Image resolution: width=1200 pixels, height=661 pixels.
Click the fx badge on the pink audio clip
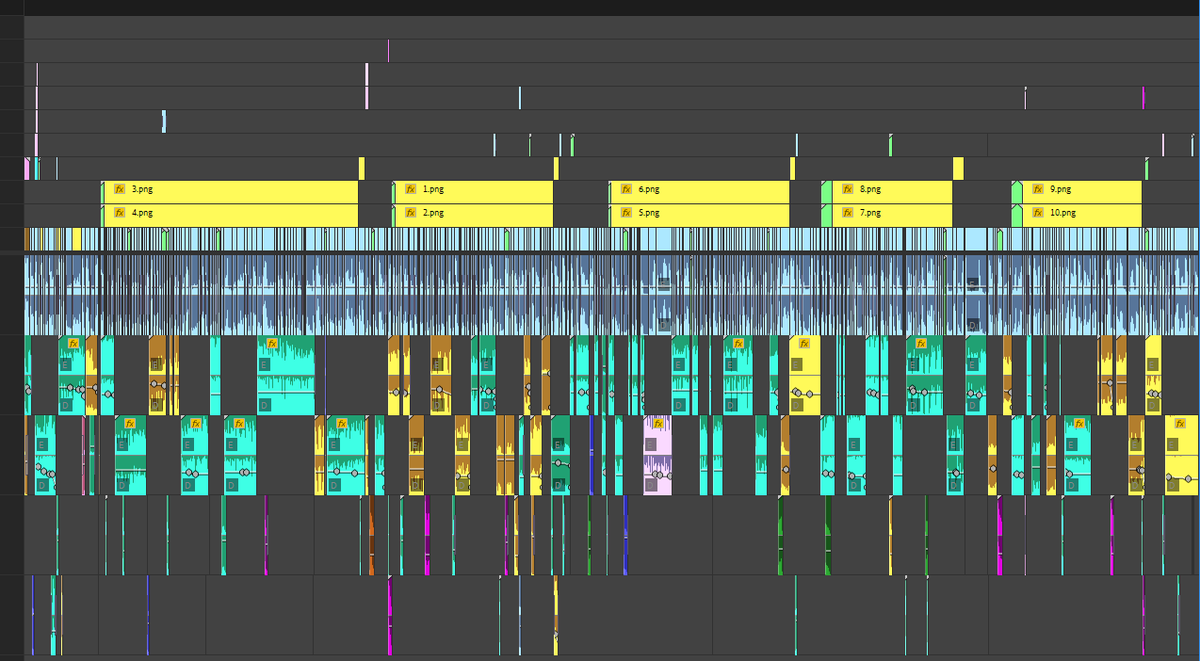click(x=658, y=423)
